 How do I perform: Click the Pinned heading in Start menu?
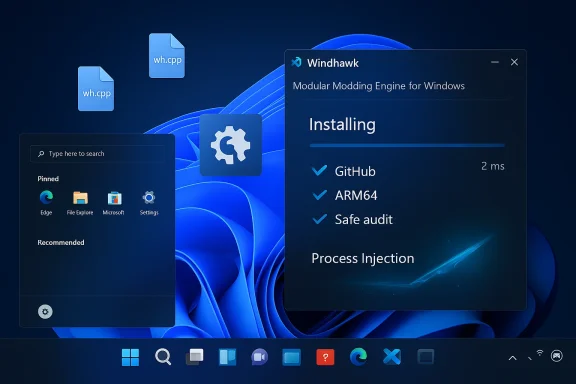48,179
